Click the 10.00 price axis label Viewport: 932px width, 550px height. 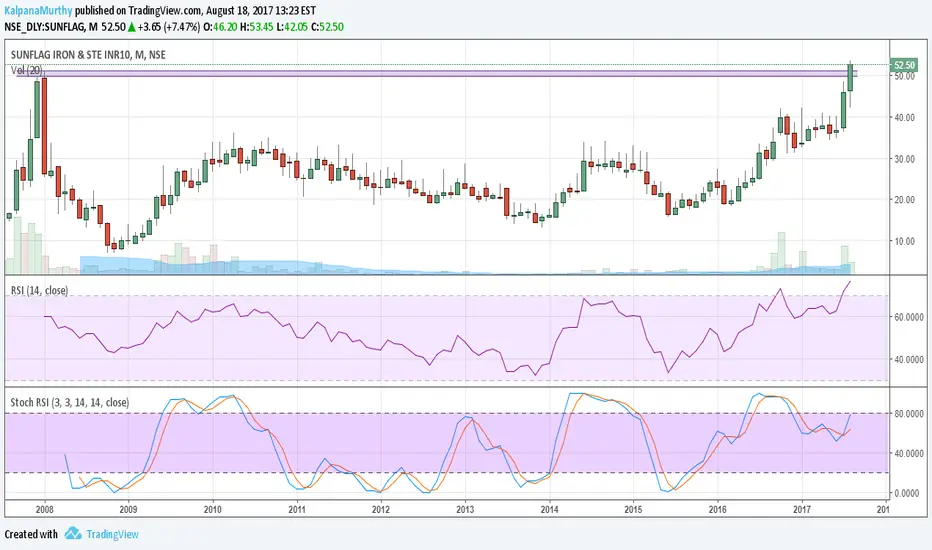coord(905,241)
